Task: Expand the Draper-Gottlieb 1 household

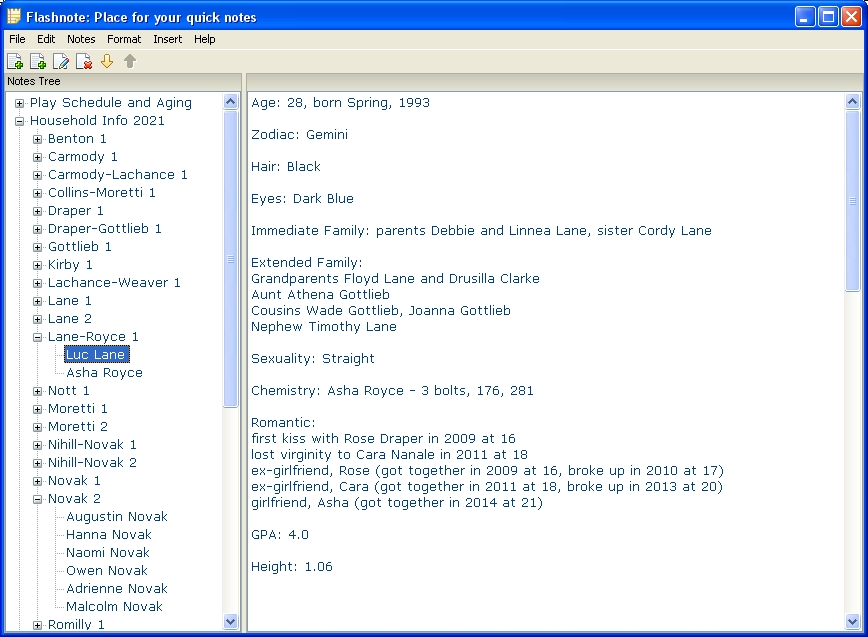Action: pos(37,229)
